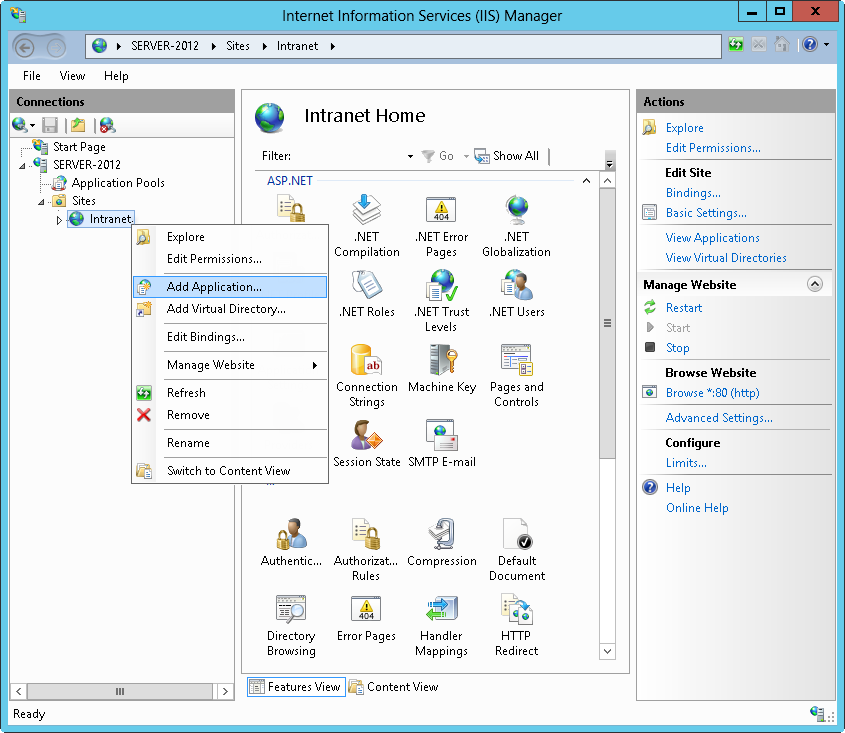This screenshot has height=733, width=845.
Task: Click Limits link under Configure
Action: (x=686, y=463)
